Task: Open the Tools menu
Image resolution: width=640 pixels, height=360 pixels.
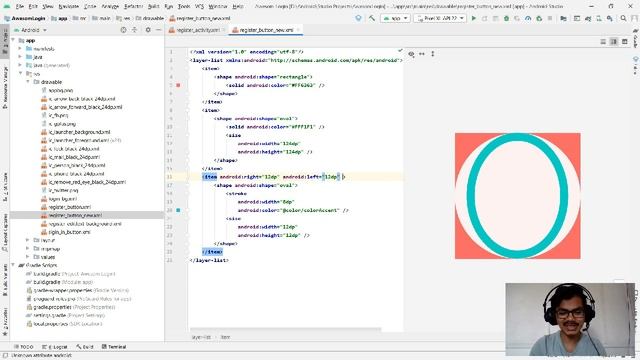Action: (184, 7)
